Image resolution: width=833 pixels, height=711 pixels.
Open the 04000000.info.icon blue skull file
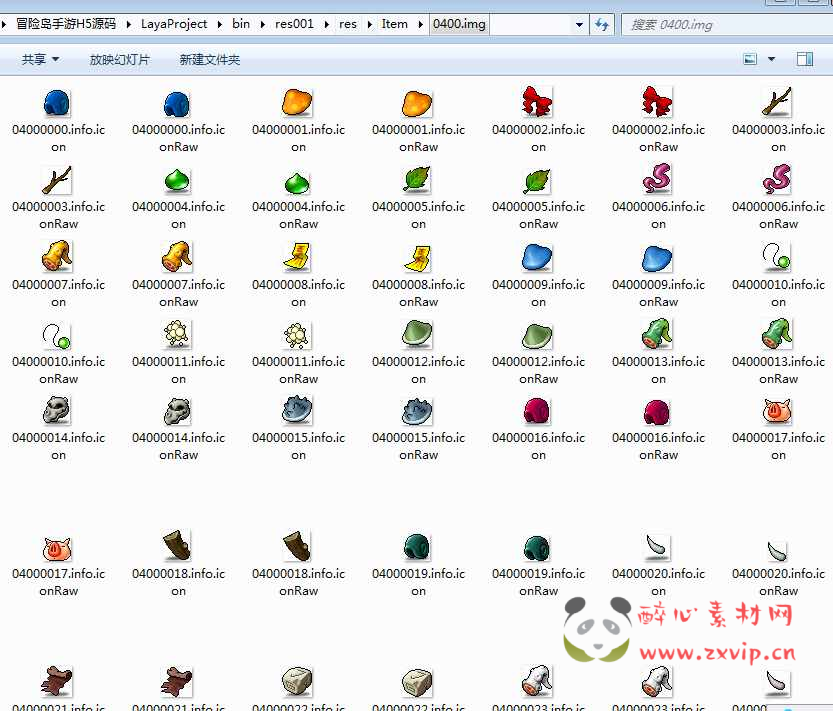click(x=58, y=103)
